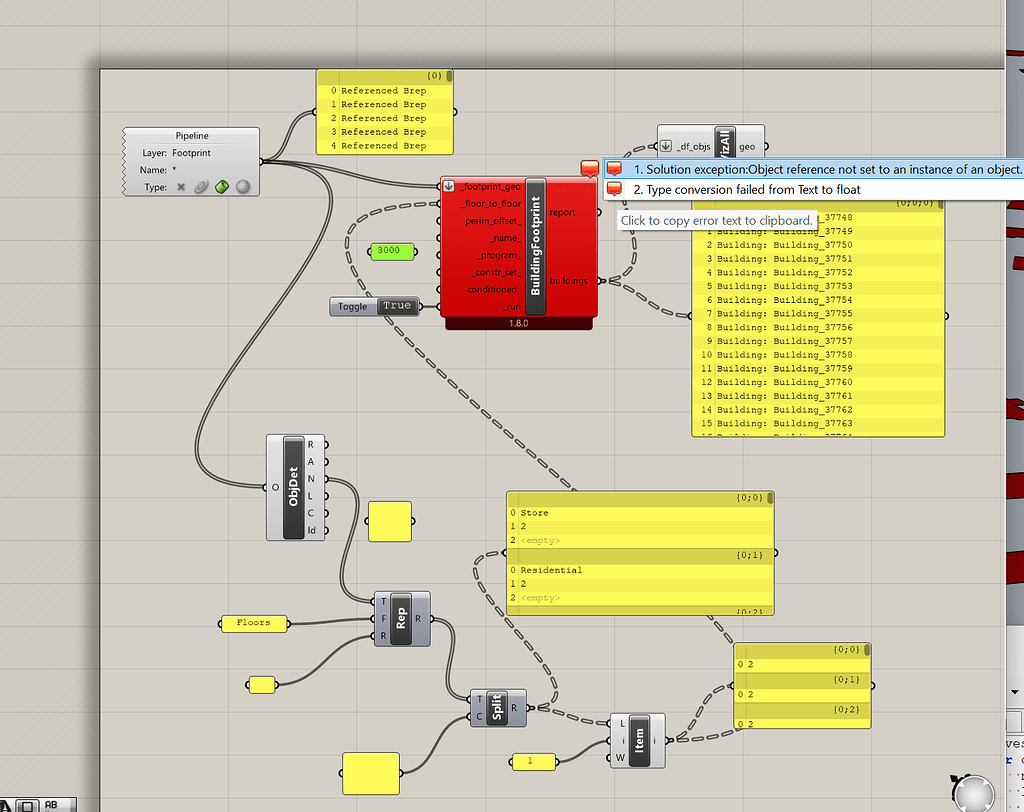This screenshot has height=812, width=1024.
Task: Click the down-arrow on _df_objs input
Action: 665,146
